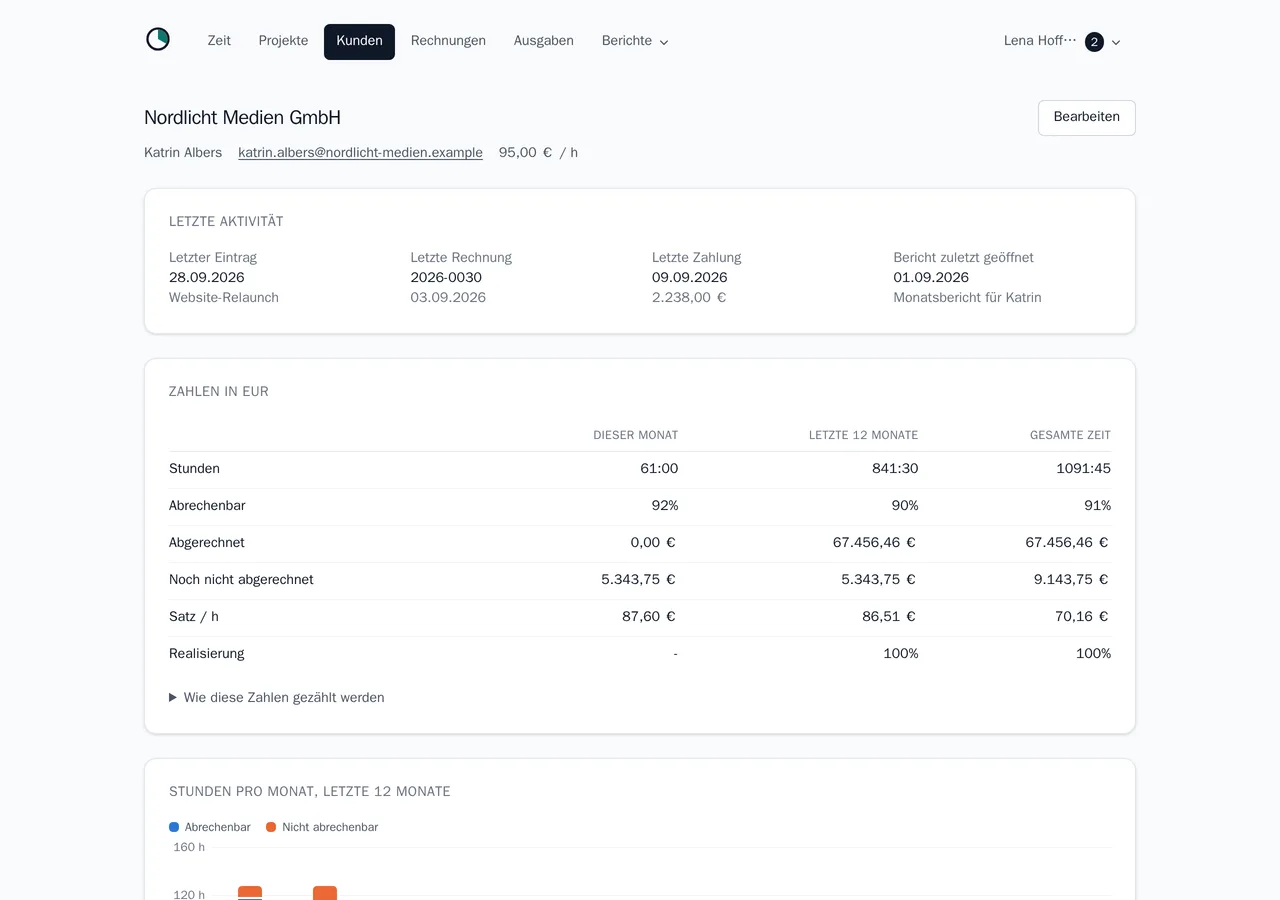Image resolution: width=1280 pixels, height=900 pixels.
Task: Click the value 9.143,75 €
Action: click(x=1071, y=580)
